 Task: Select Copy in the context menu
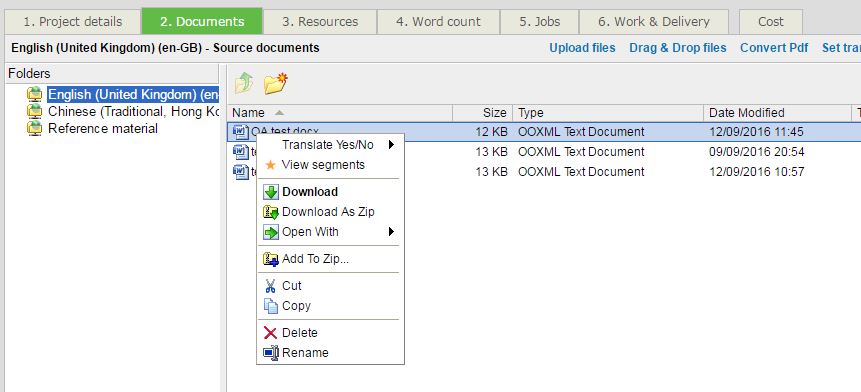297,306
